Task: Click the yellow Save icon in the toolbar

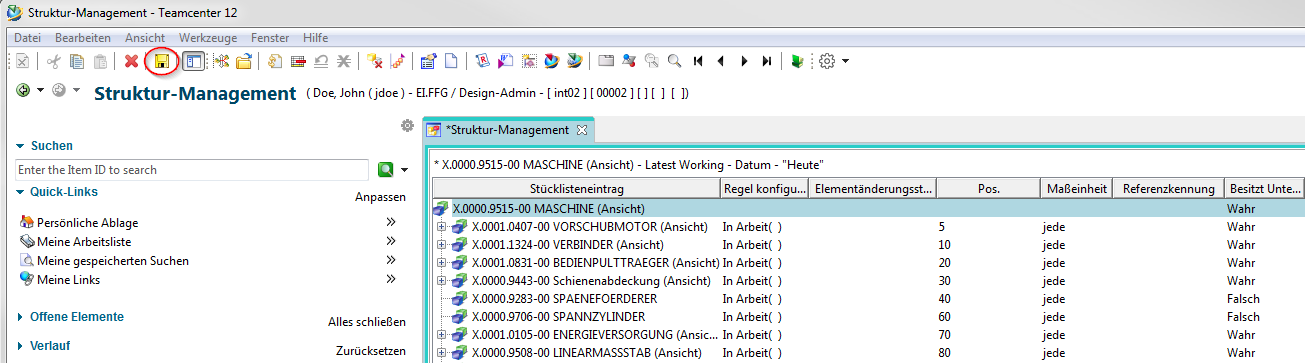Action: tap(161, 62)
